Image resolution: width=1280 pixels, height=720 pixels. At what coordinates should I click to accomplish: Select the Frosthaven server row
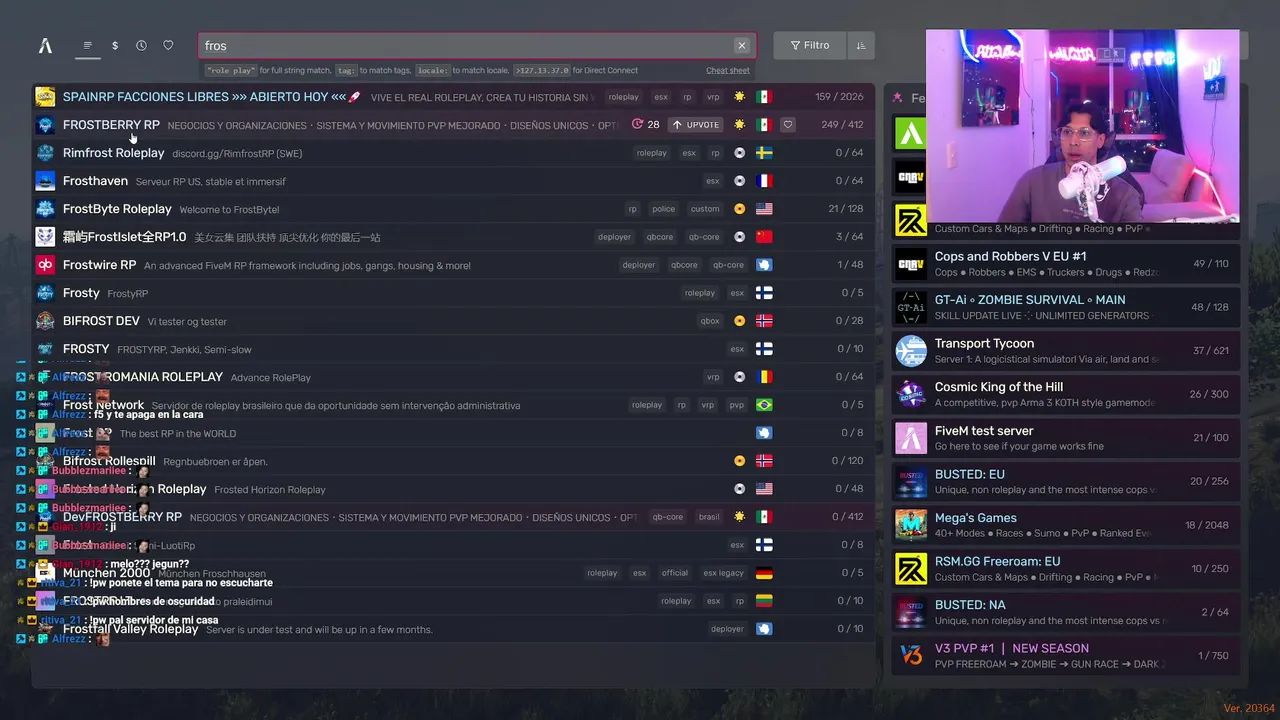click(453, 181)
